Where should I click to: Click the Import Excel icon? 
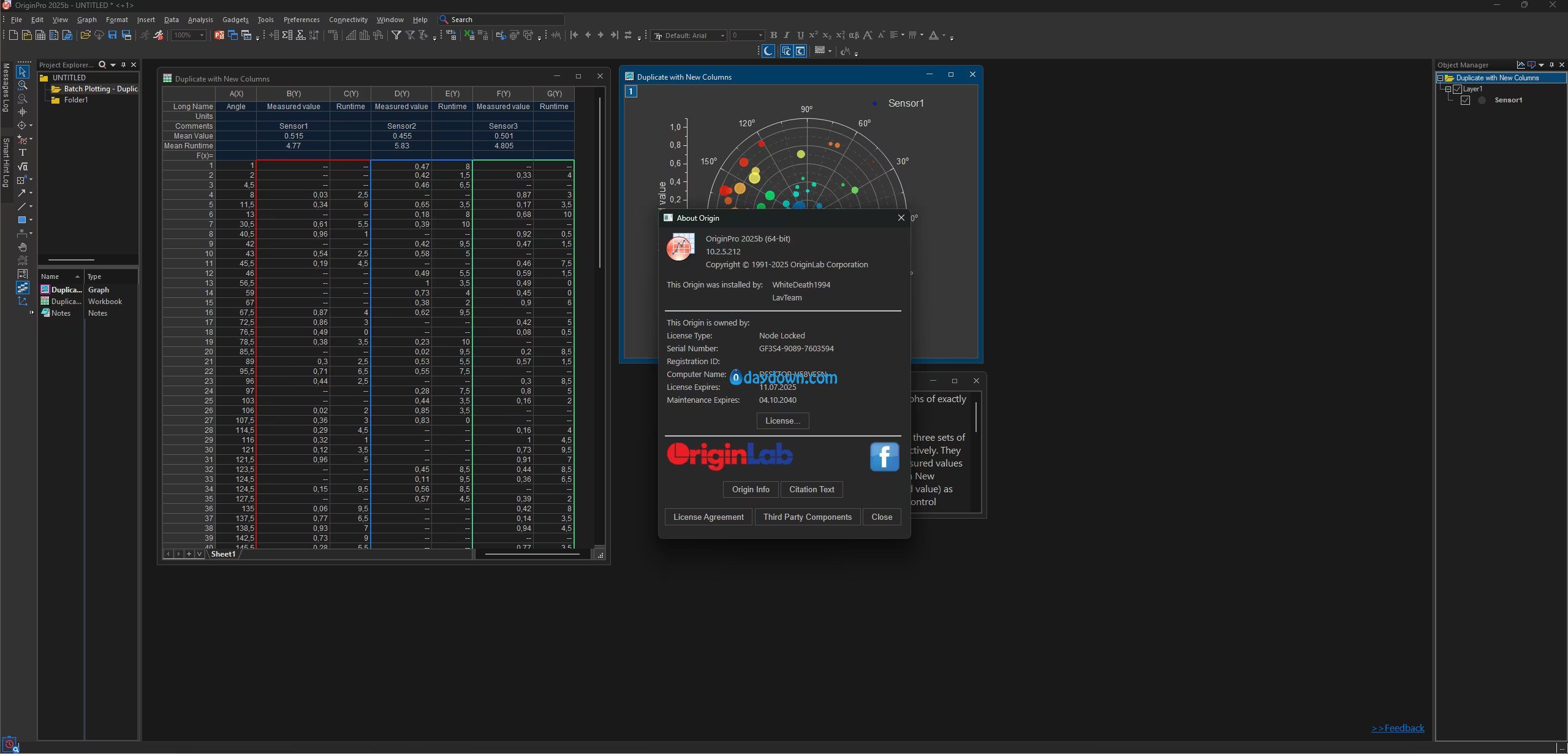coord(469,36)
